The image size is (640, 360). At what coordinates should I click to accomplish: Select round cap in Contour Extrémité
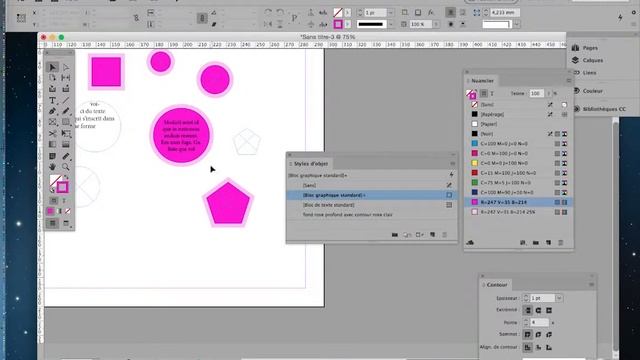[x=538, y=311]
